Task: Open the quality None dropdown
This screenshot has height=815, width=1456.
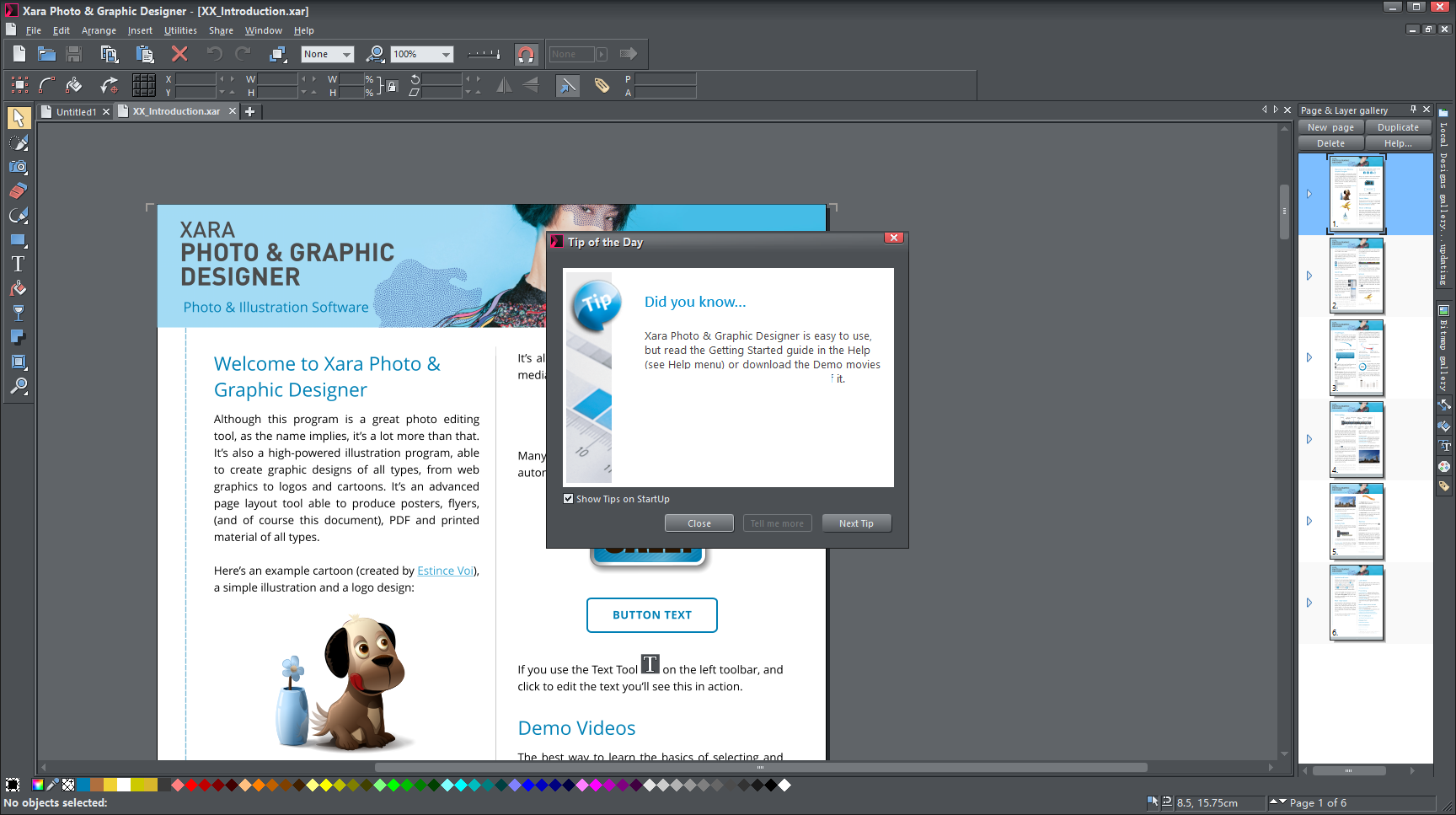Action: [327, 54]
